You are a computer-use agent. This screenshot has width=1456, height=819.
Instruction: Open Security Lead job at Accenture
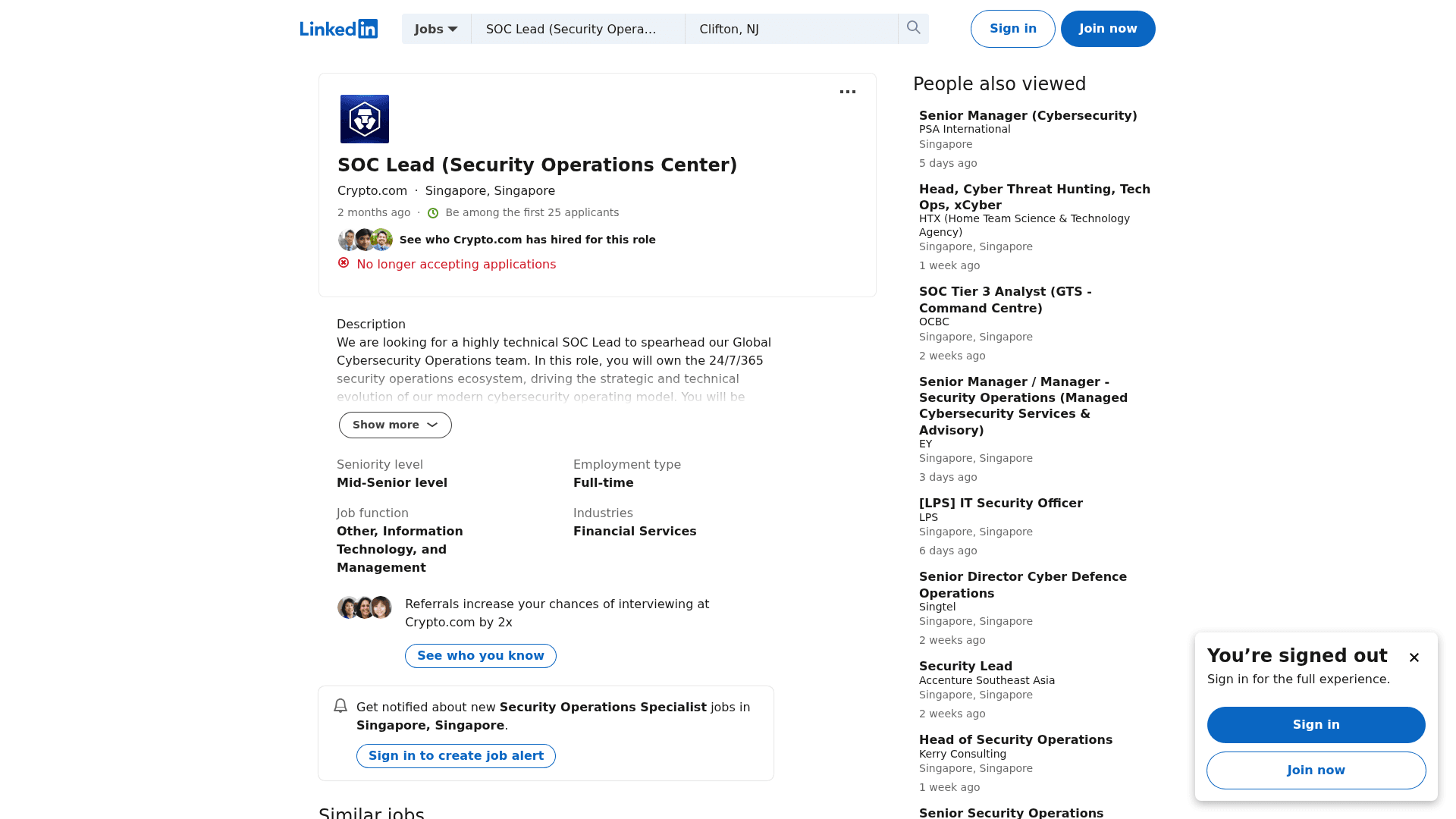tap(965, 666)
